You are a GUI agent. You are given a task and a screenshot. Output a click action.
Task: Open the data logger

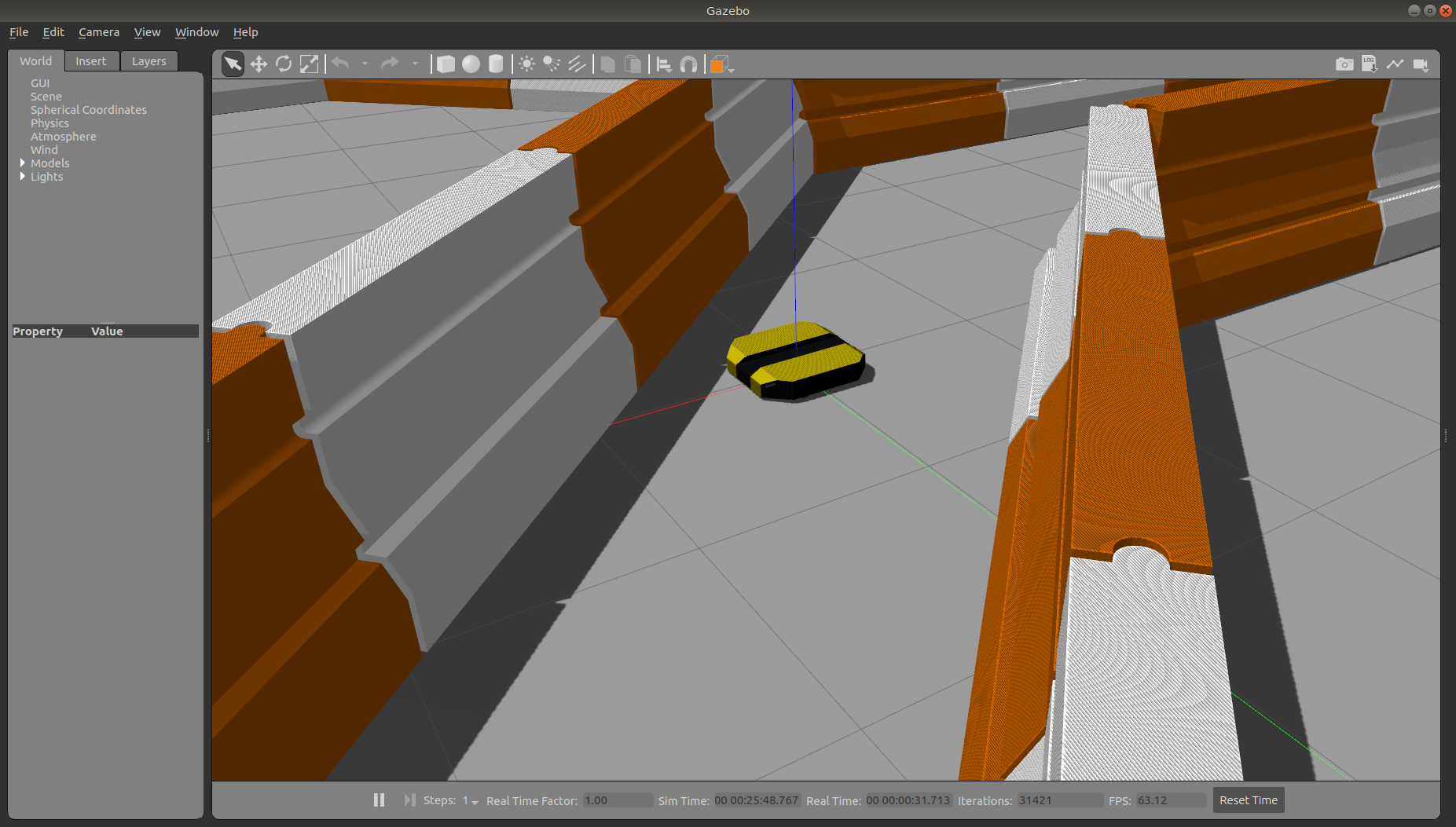point(1370,64)
